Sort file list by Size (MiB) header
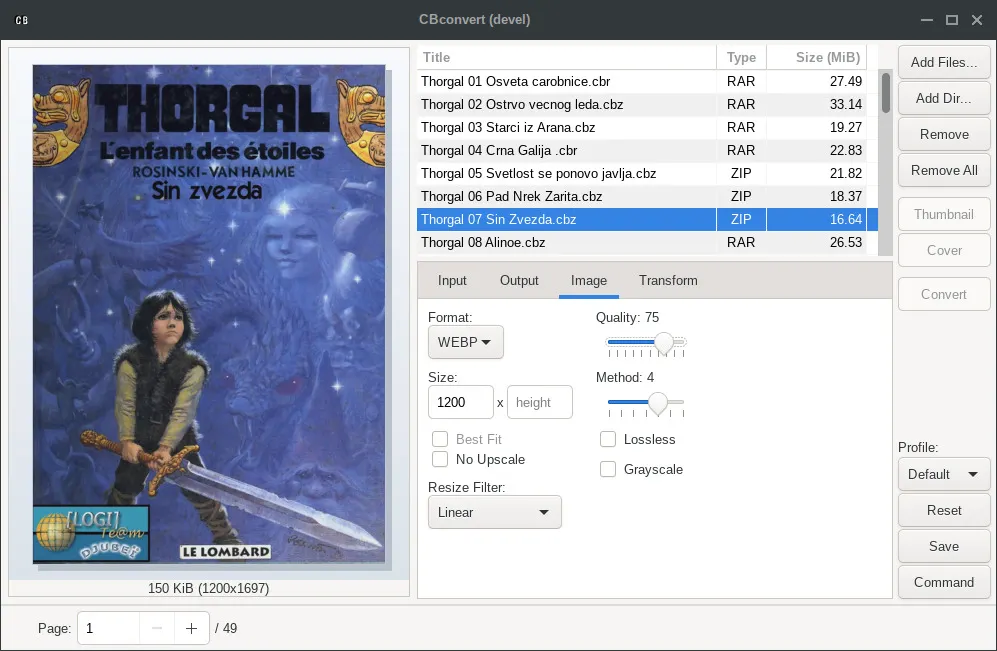Screen dimensions: 997x651 (x=816, y=57)
